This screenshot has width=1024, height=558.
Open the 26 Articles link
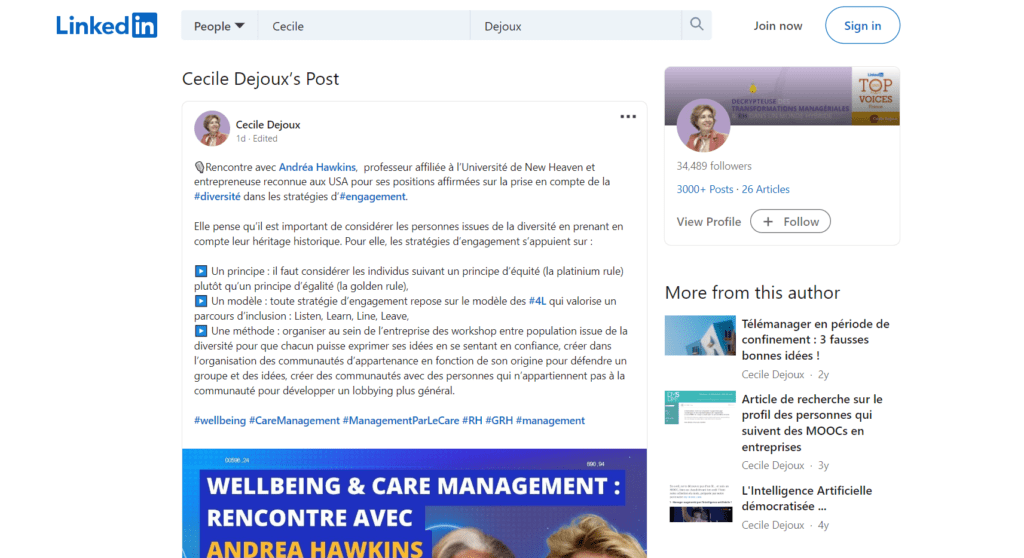click(765, 189)
